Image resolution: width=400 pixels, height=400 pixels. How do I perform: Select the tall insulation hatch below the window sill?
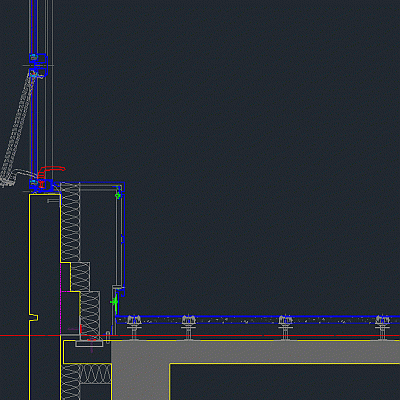point(70,222)
